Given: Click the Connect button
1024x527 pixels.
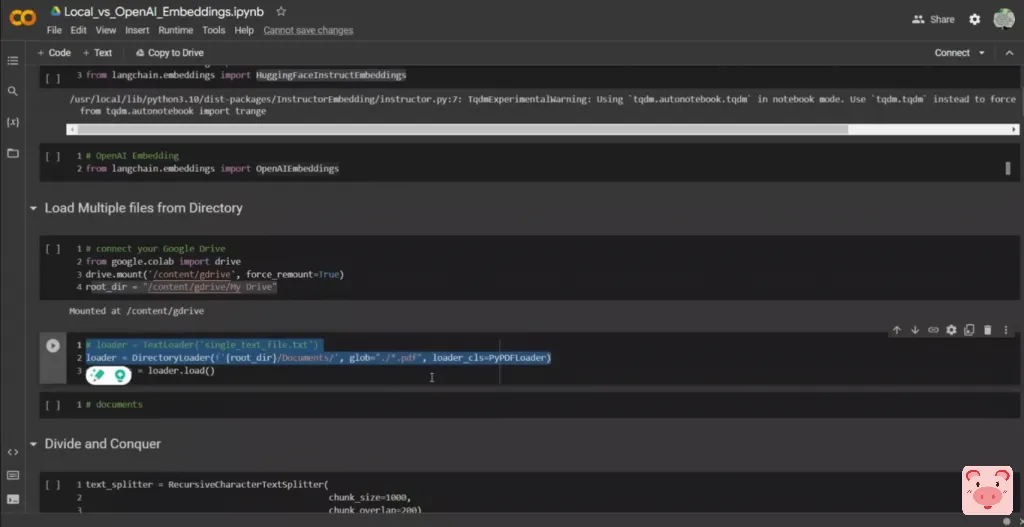Looking at the screenshot, I should (x=952, y=53).
